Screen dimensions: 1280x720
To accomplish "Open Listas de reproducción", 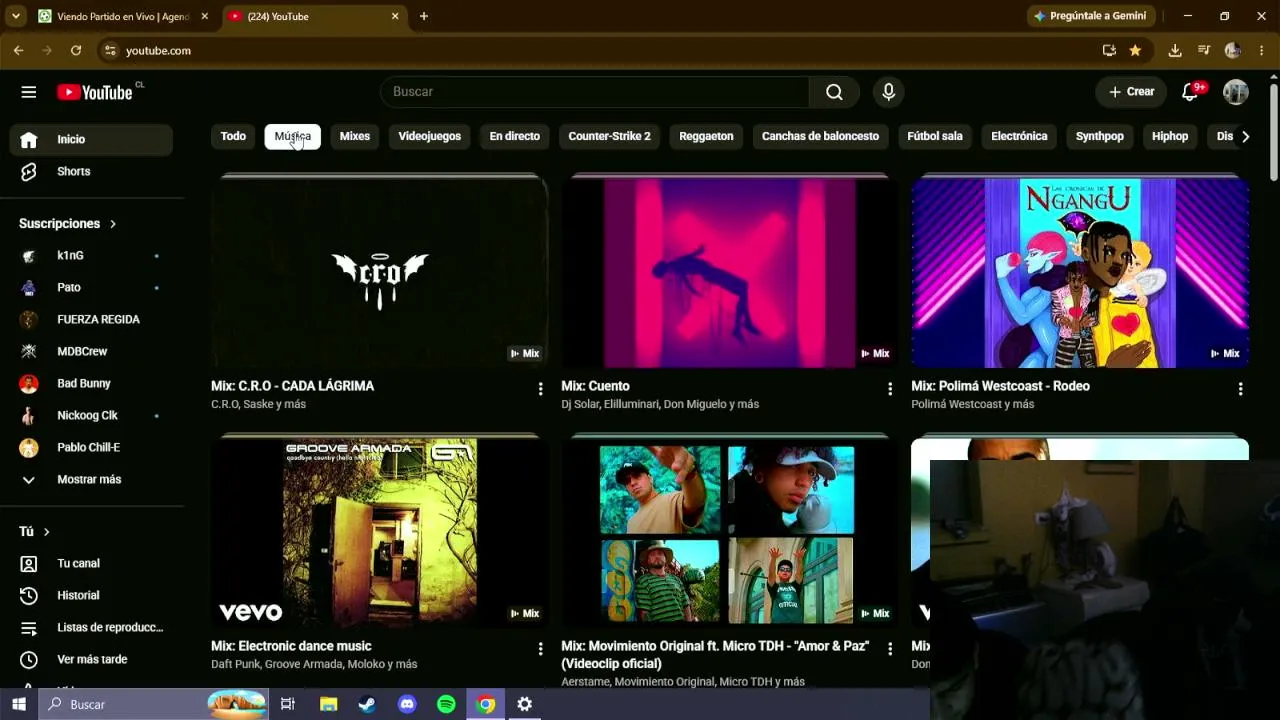I will (92, 627).
